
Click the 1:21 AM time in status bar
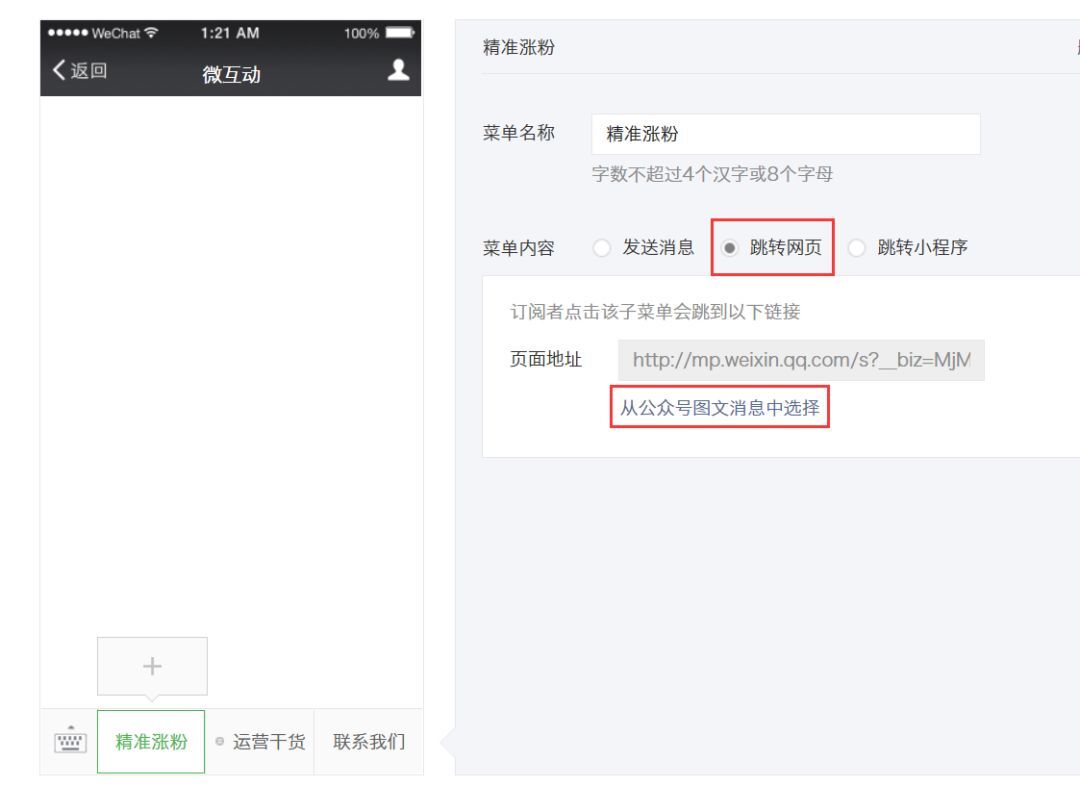click(x=230, y=33)
